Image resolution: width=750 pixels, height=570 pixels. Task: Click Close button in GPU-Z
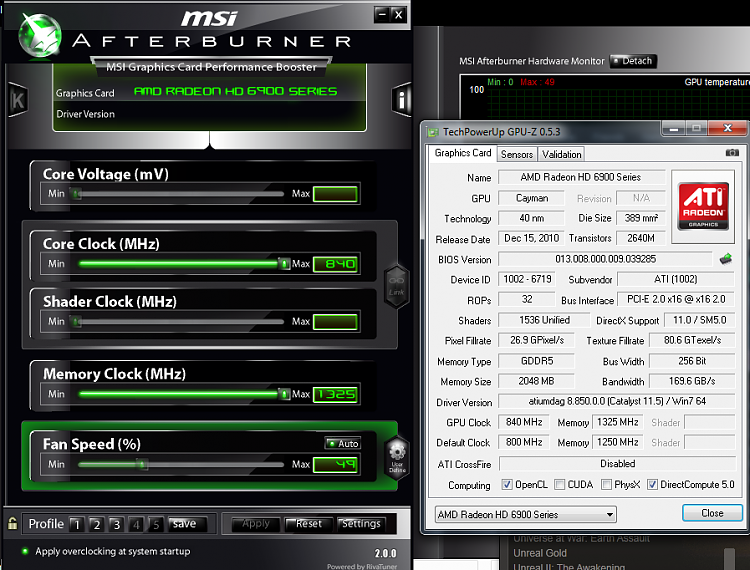pyautogui.click(x=712, y=513)
